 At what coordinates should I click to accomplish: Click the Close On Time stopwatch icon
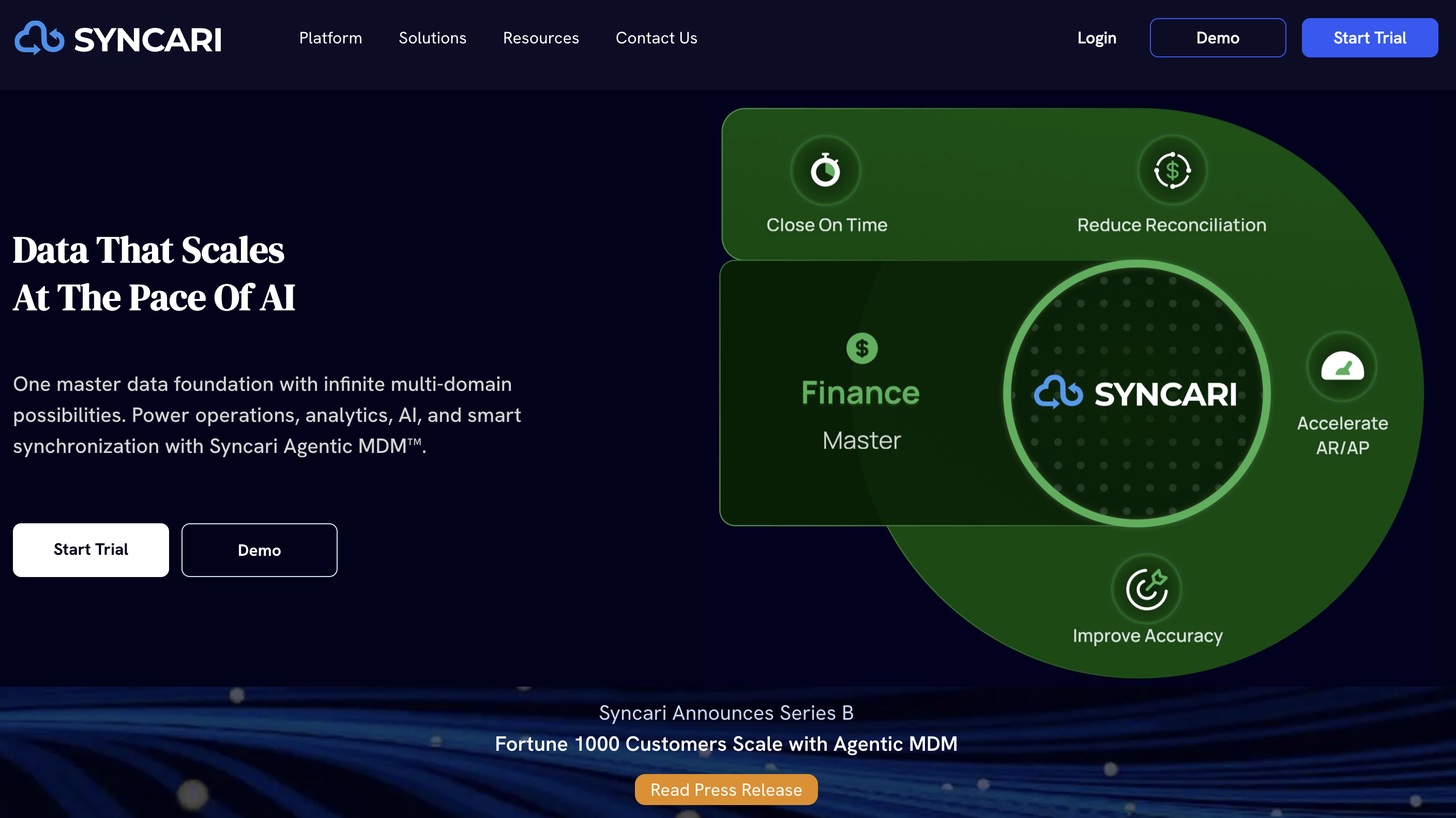point(826,170)
